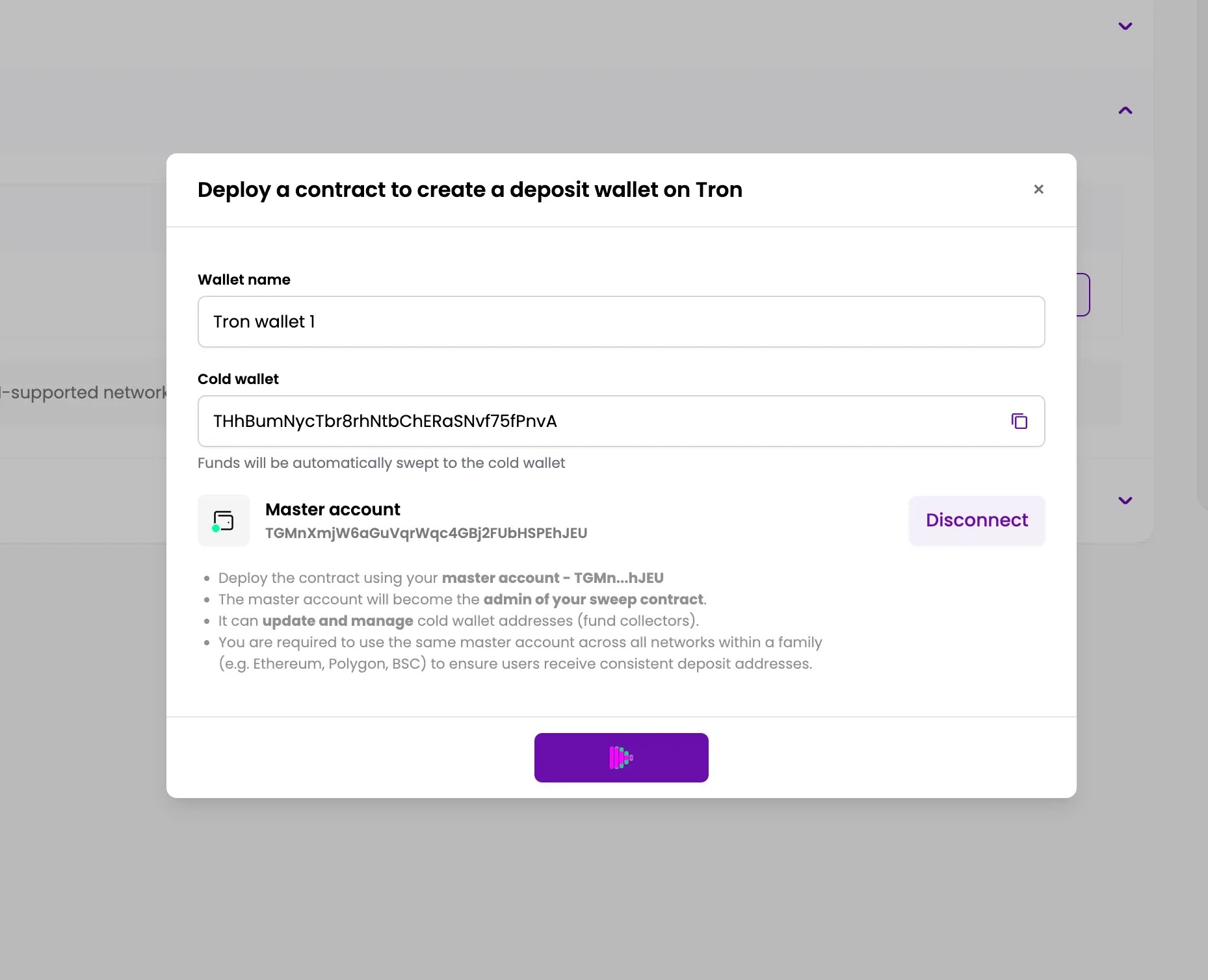1208x980 pixels.
Task: Click the '-supported network' text in the background
Action: [83, 393]
